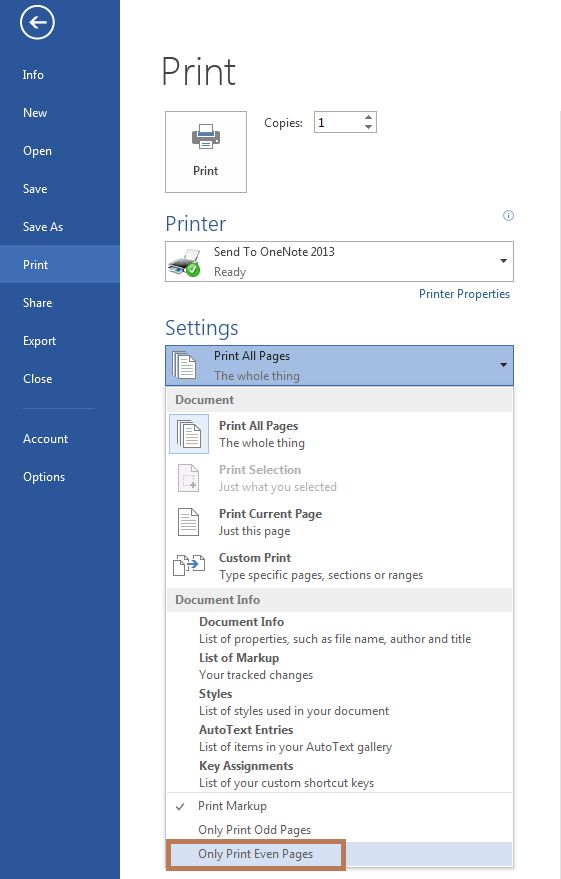Viewport: 561px width, 879px height.
Task: Open the printer selection dropdown
Action: pos(503,261)
